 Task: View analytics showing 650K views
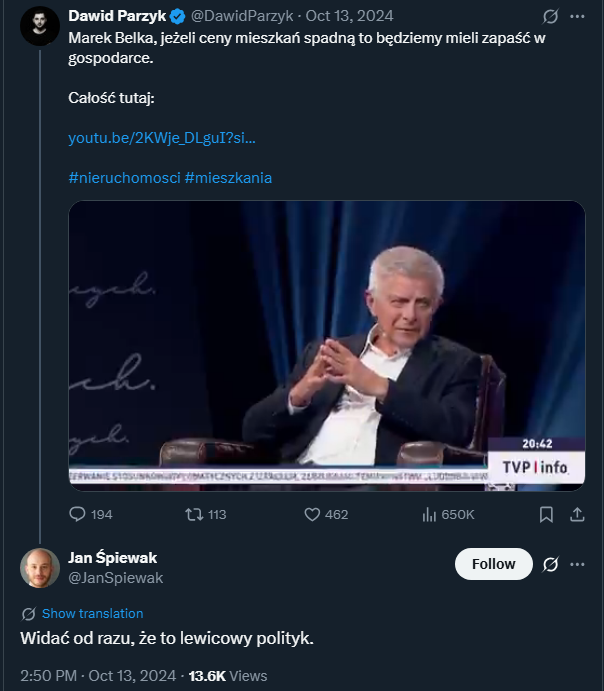(x=429, y=514)
